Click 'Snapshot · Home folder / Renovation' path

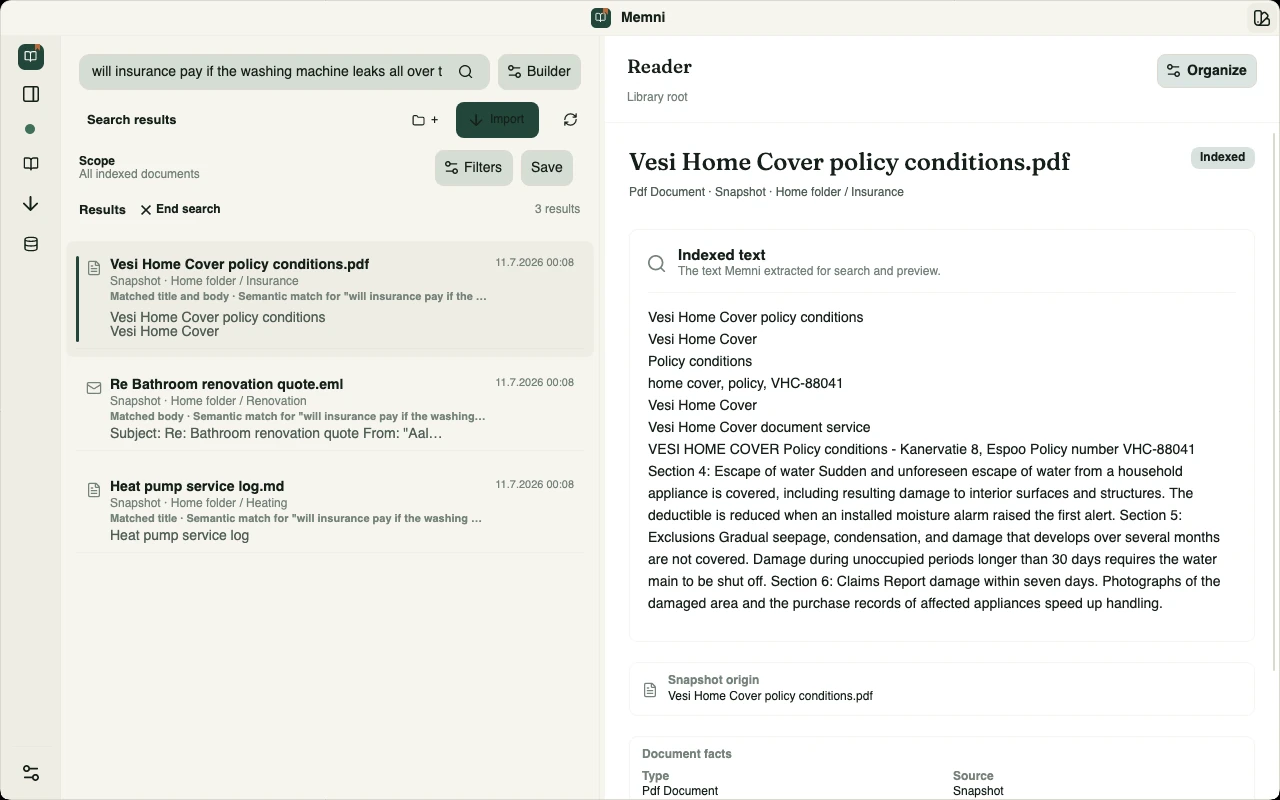click(208, 401)
